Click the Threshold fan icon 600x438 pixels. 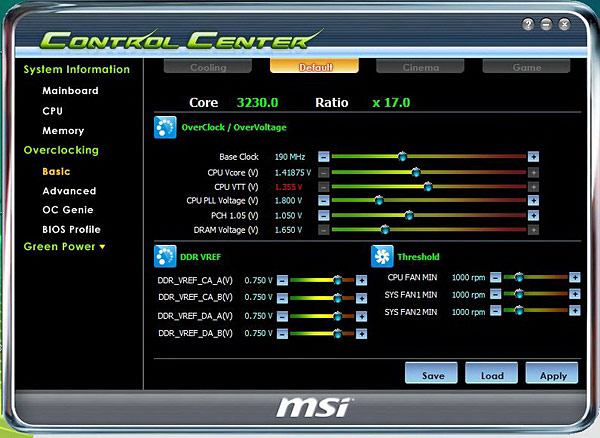382,256
